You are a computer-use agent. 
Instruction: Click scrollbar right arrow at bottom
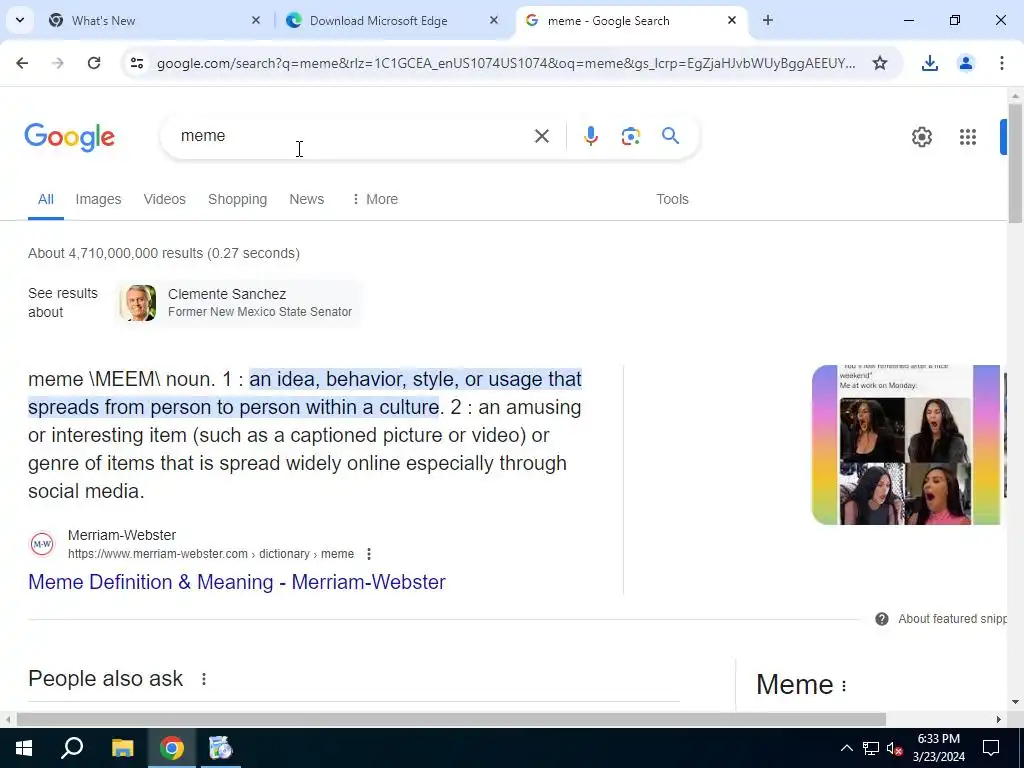click(998, 720)
